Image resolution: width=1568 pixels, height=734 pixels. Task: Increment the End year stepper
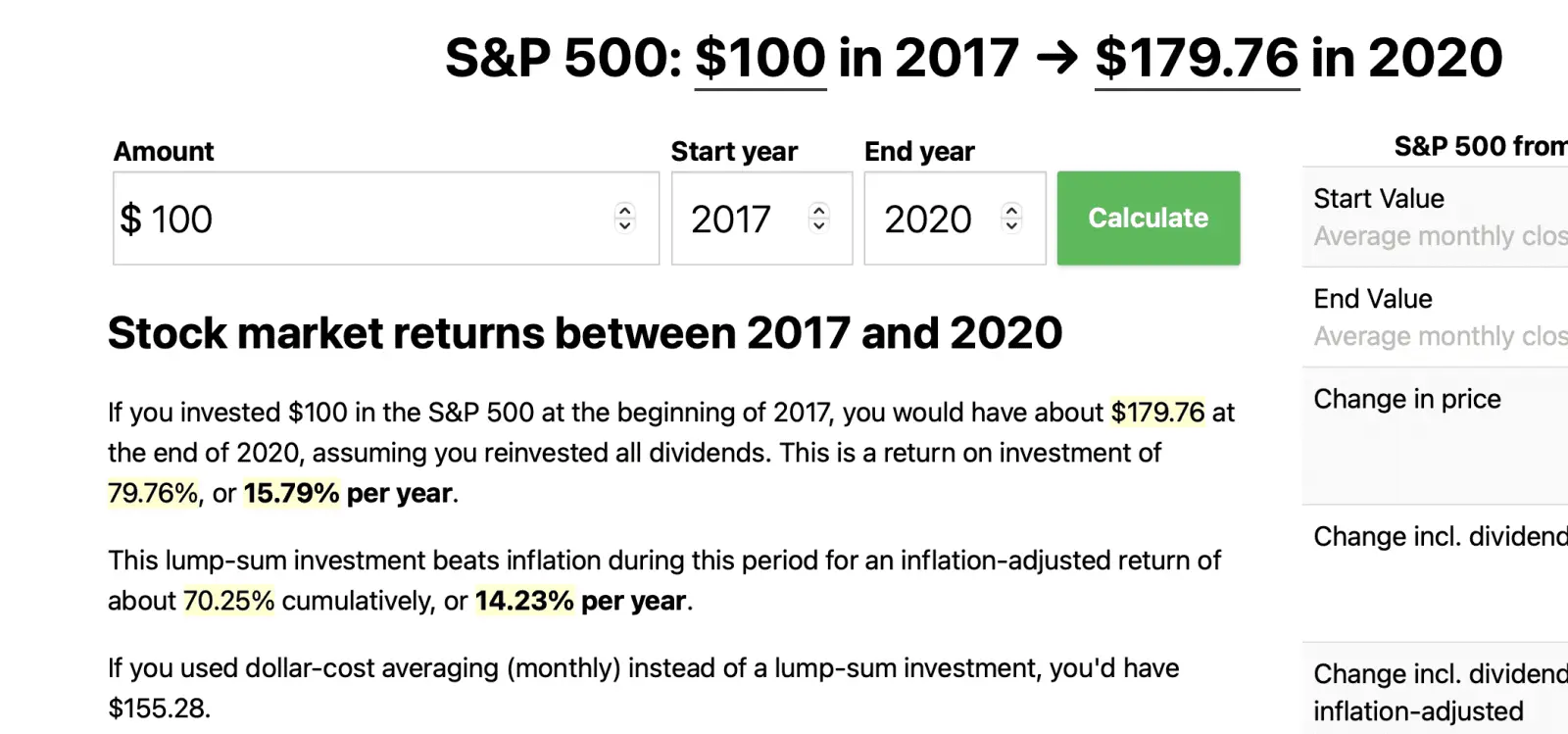tap(1011, 210)
